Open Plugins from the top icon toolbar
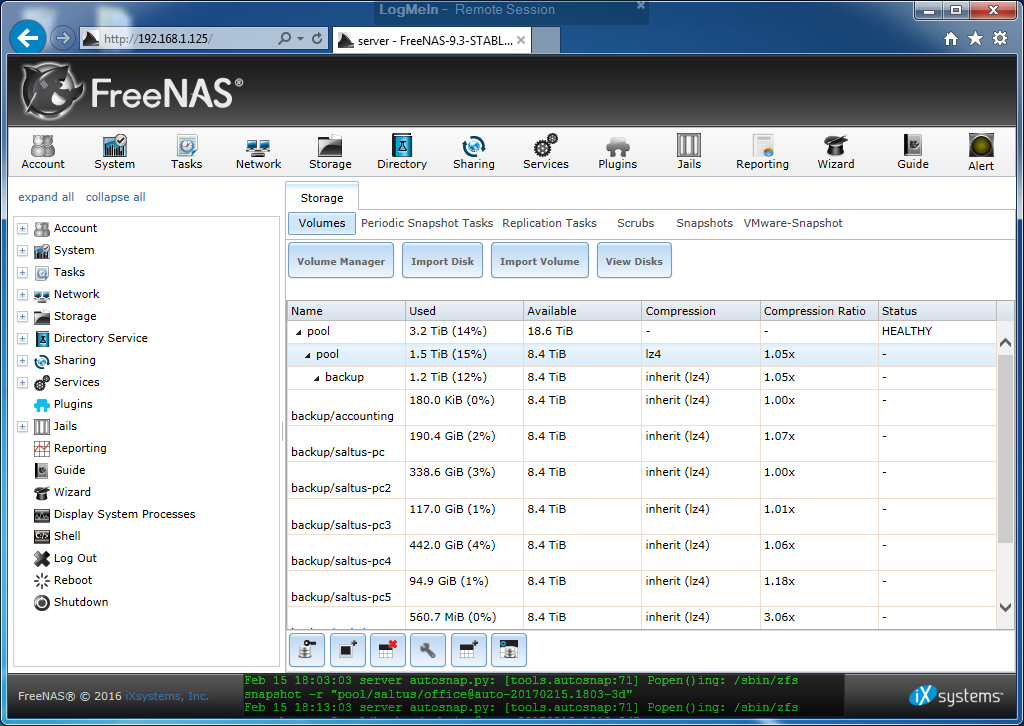The image size is (1024, 726). pyautogui.click(x=618, y=151)
